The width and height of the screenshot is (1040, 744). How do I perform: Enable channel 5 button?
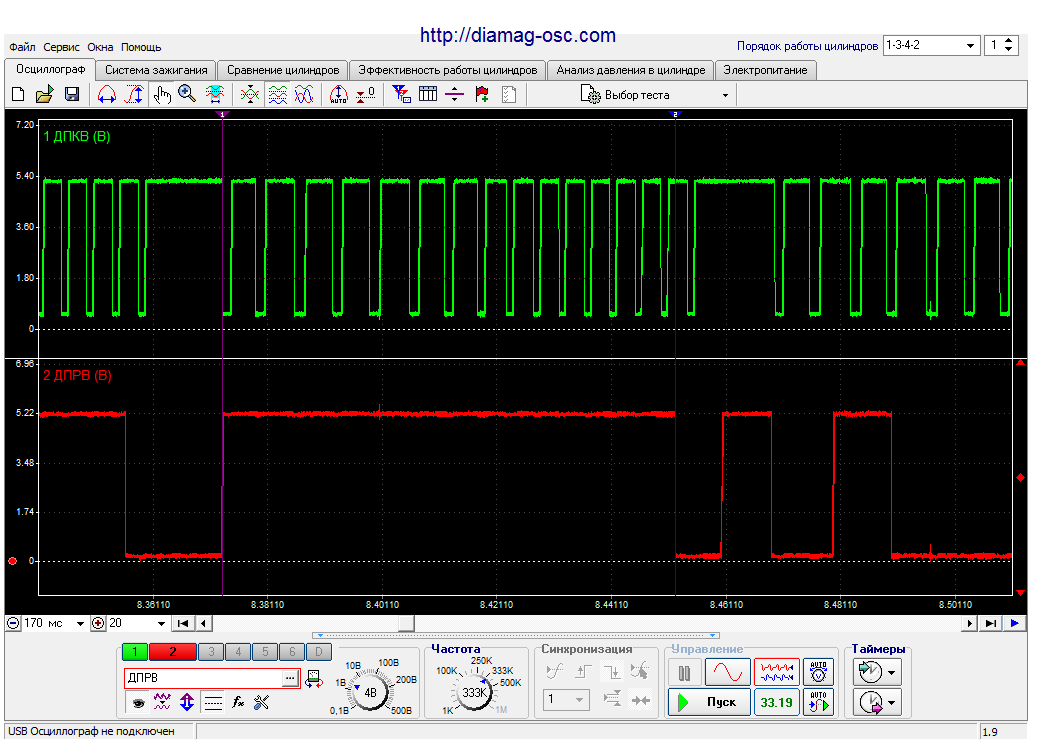point(265,652)
